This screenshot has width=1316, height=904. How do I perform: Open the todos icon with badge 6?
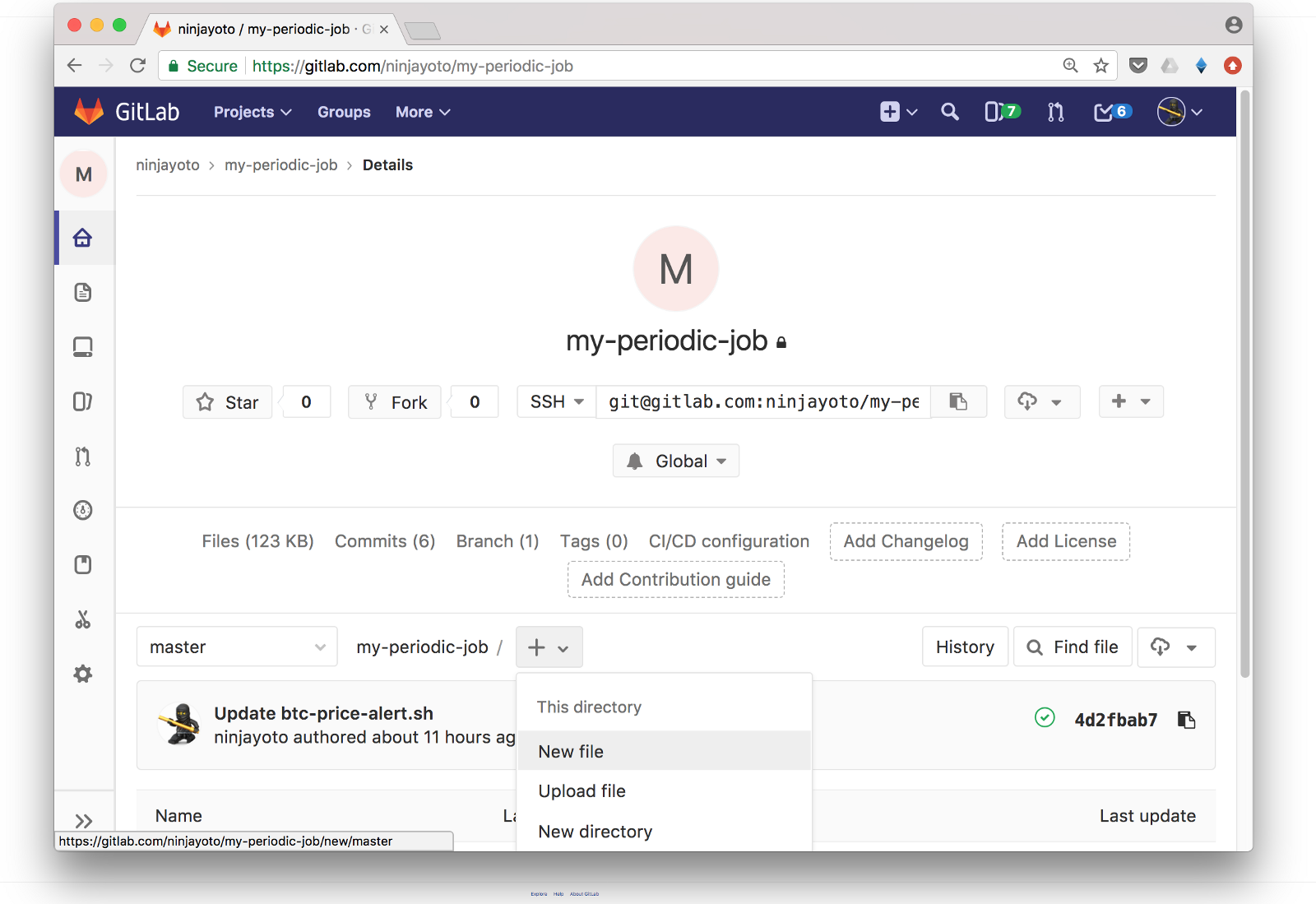click(1112, 112)
